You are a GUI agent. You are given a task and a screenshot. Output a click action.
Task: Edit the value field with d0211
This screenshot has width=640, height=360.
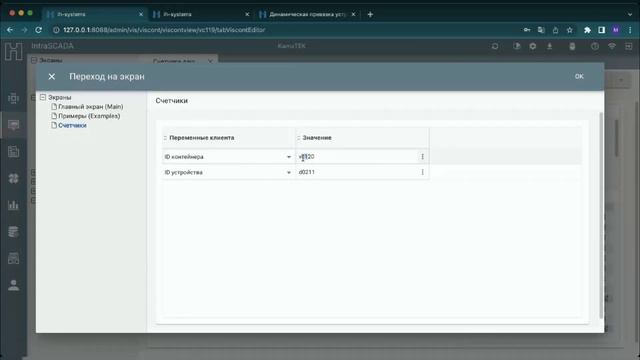(357, 172)
